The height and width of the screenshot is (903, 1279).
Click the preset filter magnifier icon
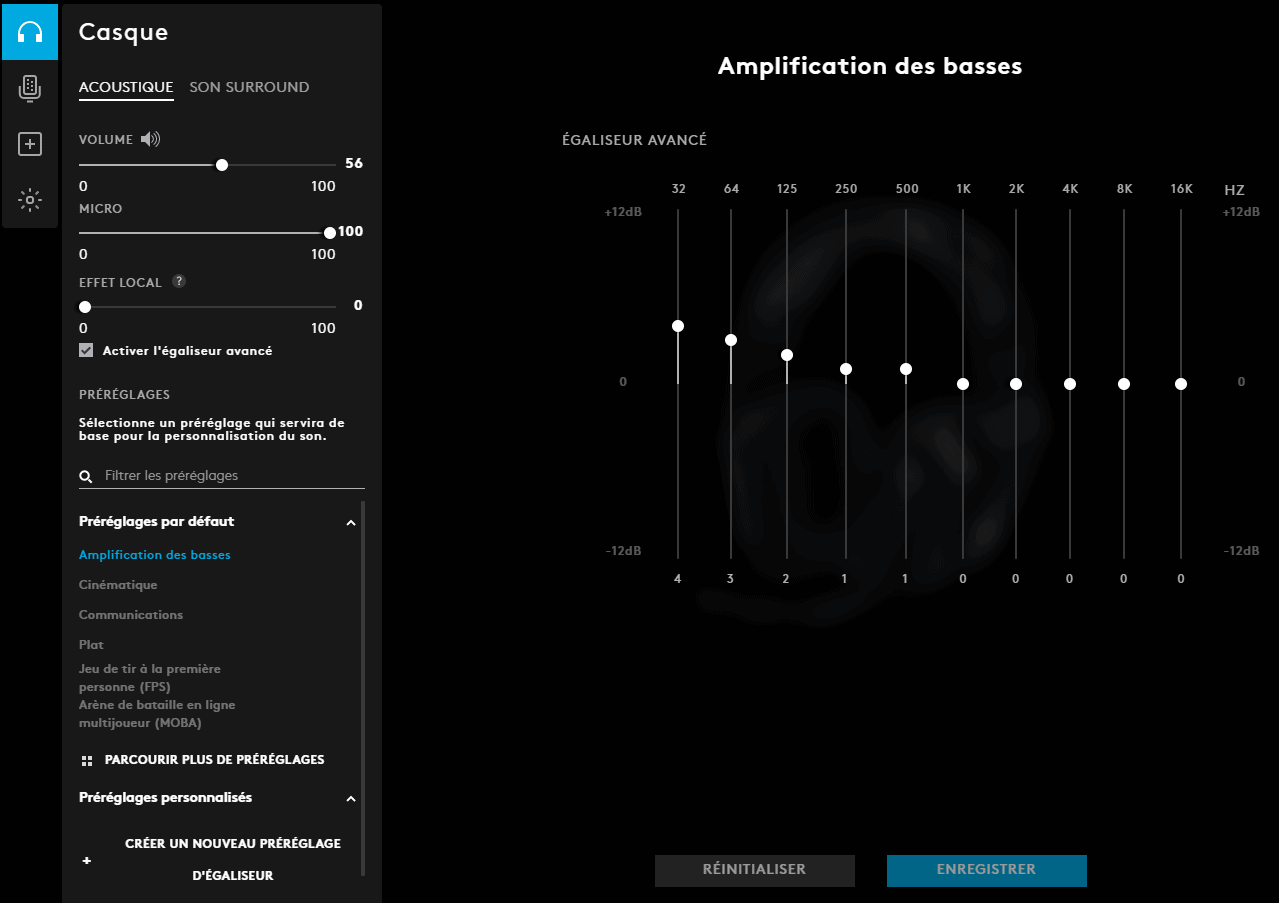coord(86,477)
